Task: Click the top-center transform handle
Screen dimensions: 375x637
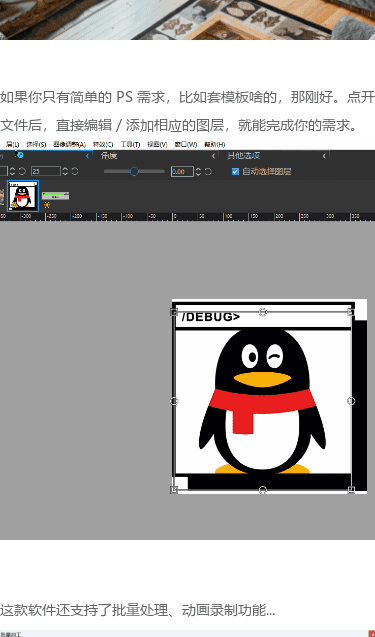Action: coord(263,312)
